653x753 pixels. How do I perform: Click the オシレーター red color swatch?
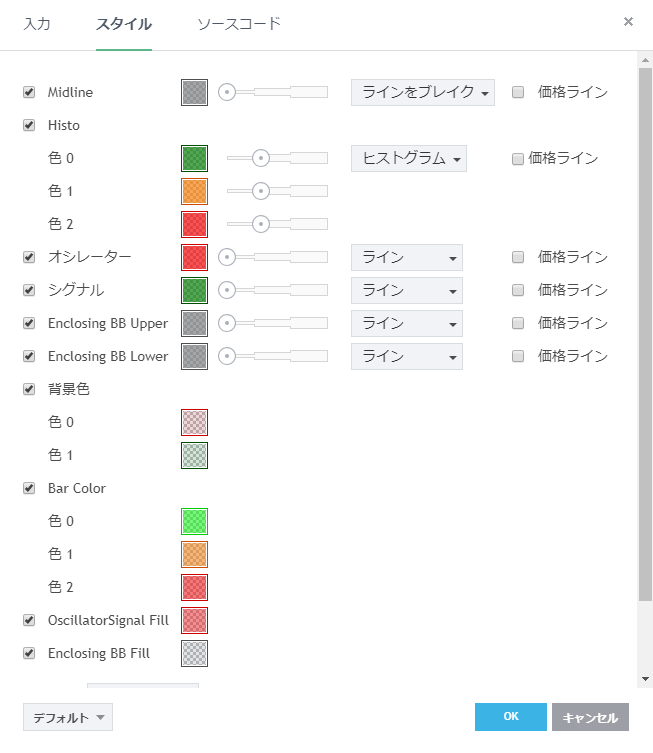(194, 257)
